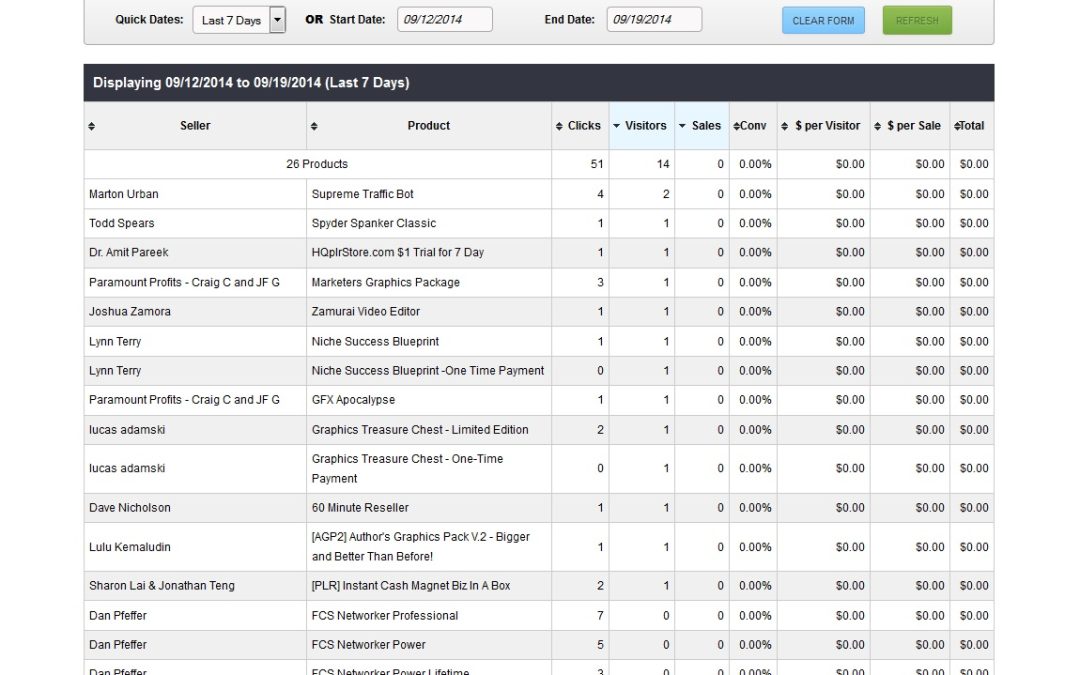Sort by $ per Visitor arrows
This screenshot has height=675, width=1080.
(x=785, y=126)
